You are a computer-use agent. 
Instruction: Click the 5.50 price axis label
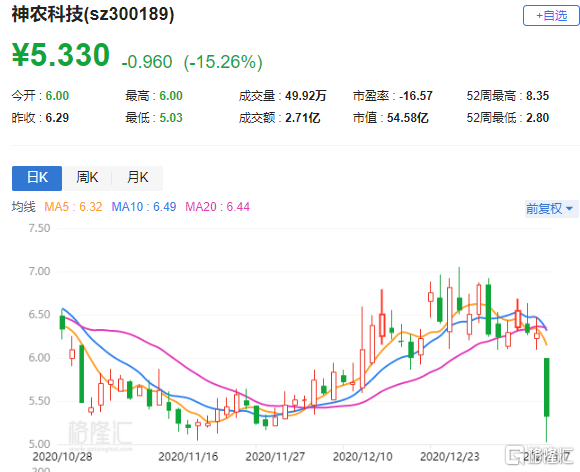click(x=39, y=401)
